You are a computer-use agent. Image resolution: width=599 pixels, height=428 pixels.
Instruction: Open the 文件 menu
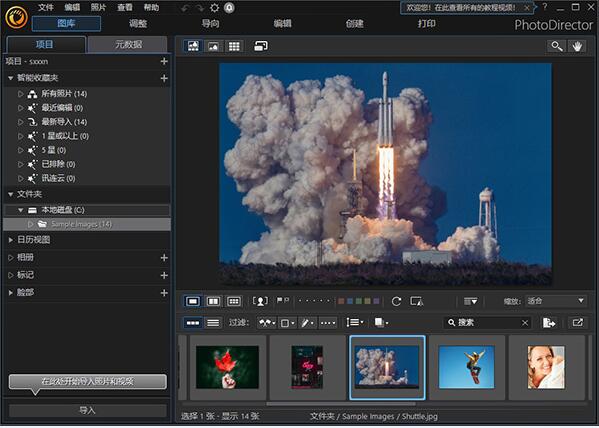click(x=46, y=7)
